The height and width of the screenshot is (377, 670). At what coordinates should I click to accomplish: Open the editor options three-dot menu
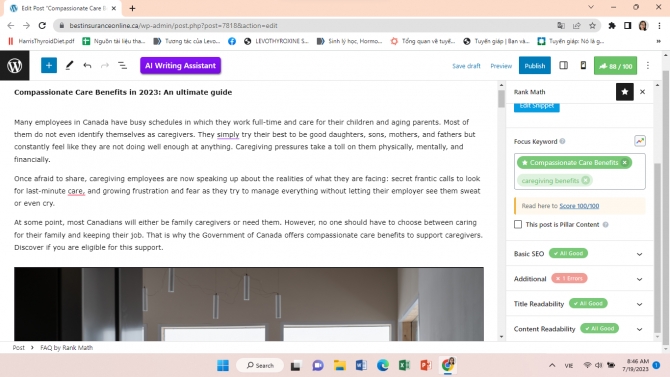(x=648, y=65)
